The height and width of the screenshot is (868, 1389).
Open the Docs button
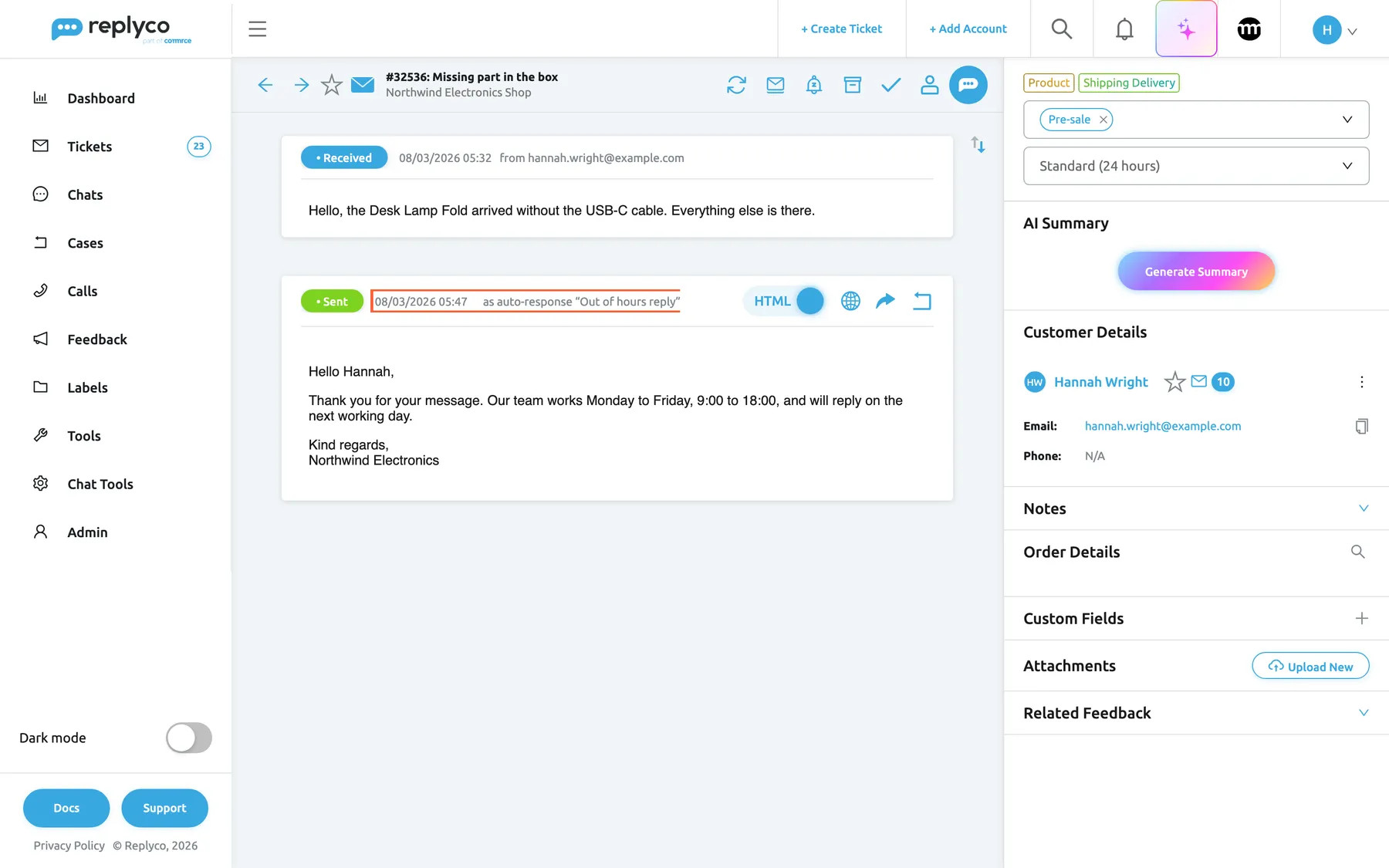coord(66,808)
